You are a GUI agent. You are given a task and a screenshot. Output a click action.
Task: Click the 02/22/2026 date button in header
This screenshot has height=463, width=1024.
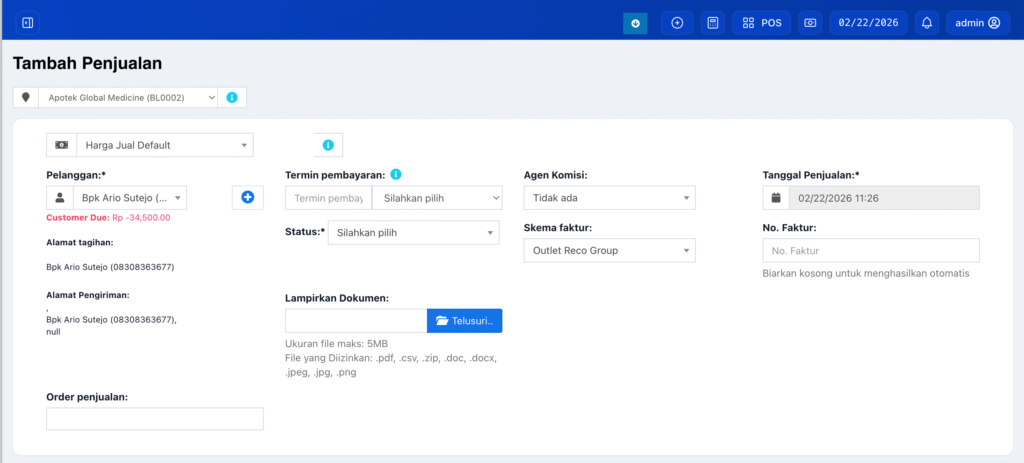pyautogui.click(x=869, y=23)
